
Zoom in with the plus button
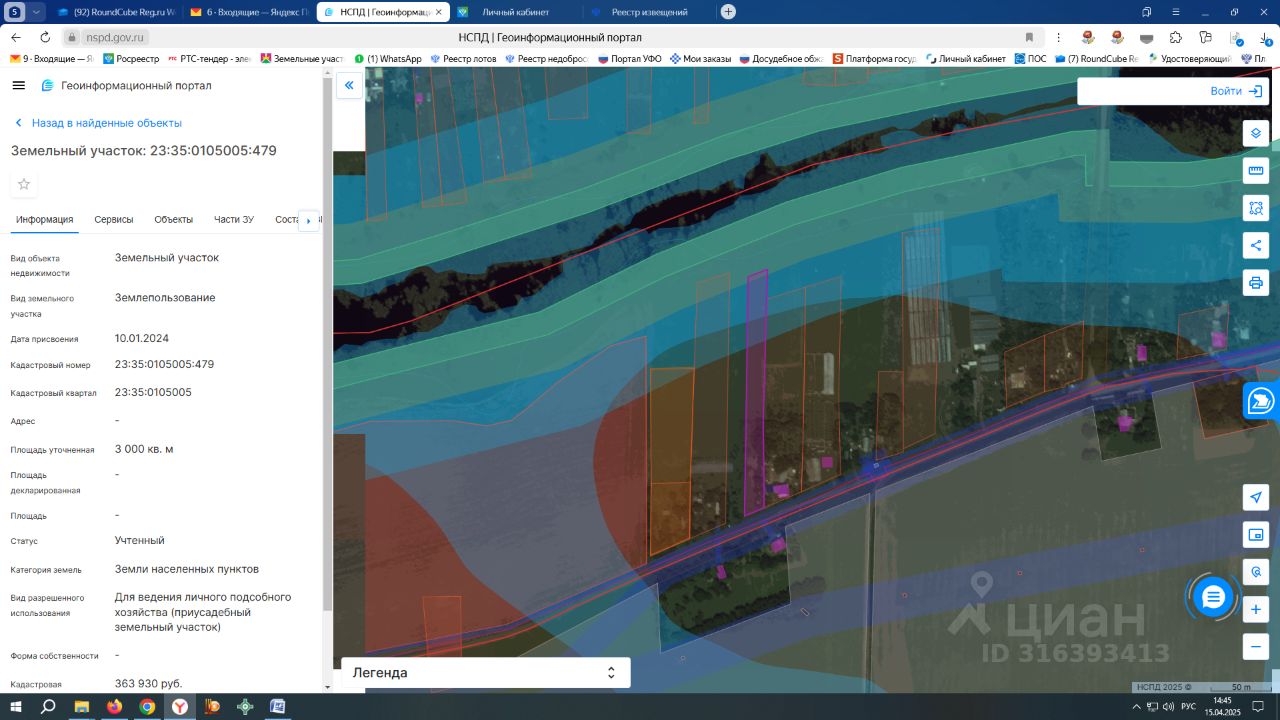pos(1256,609)
